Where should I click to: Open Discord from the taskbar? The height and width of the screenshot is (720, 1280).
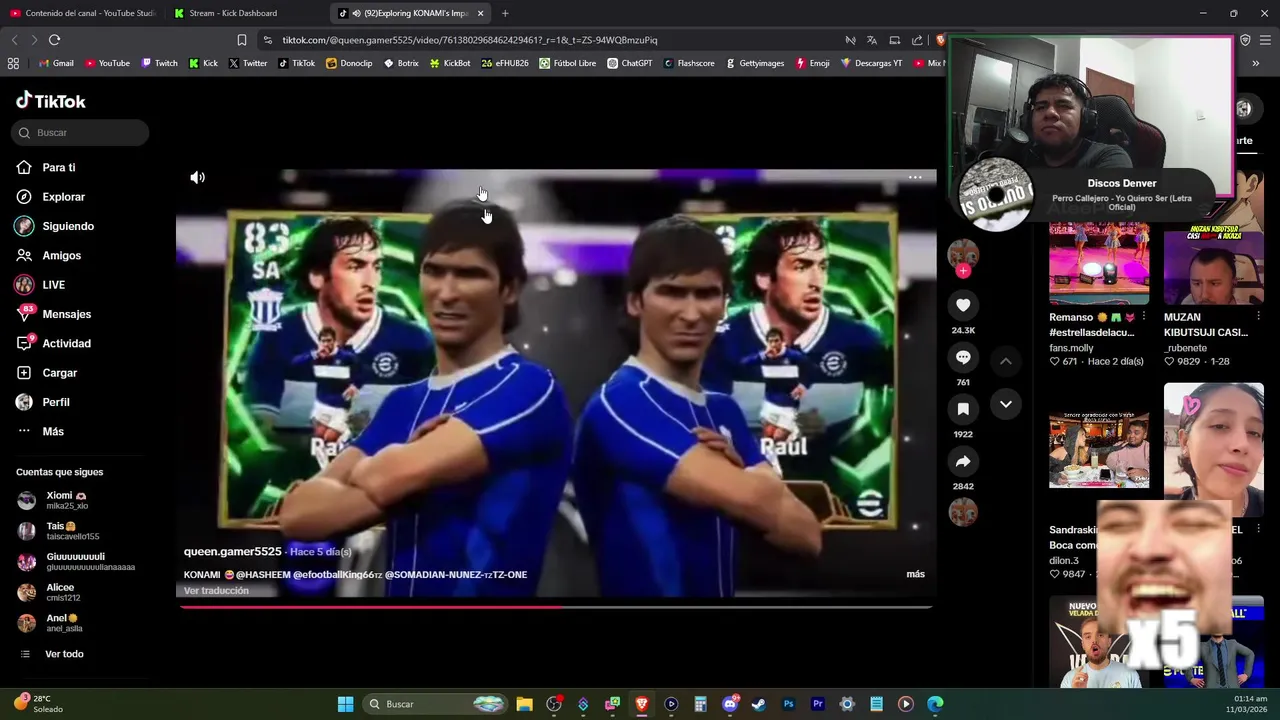(x=730, y=704)
